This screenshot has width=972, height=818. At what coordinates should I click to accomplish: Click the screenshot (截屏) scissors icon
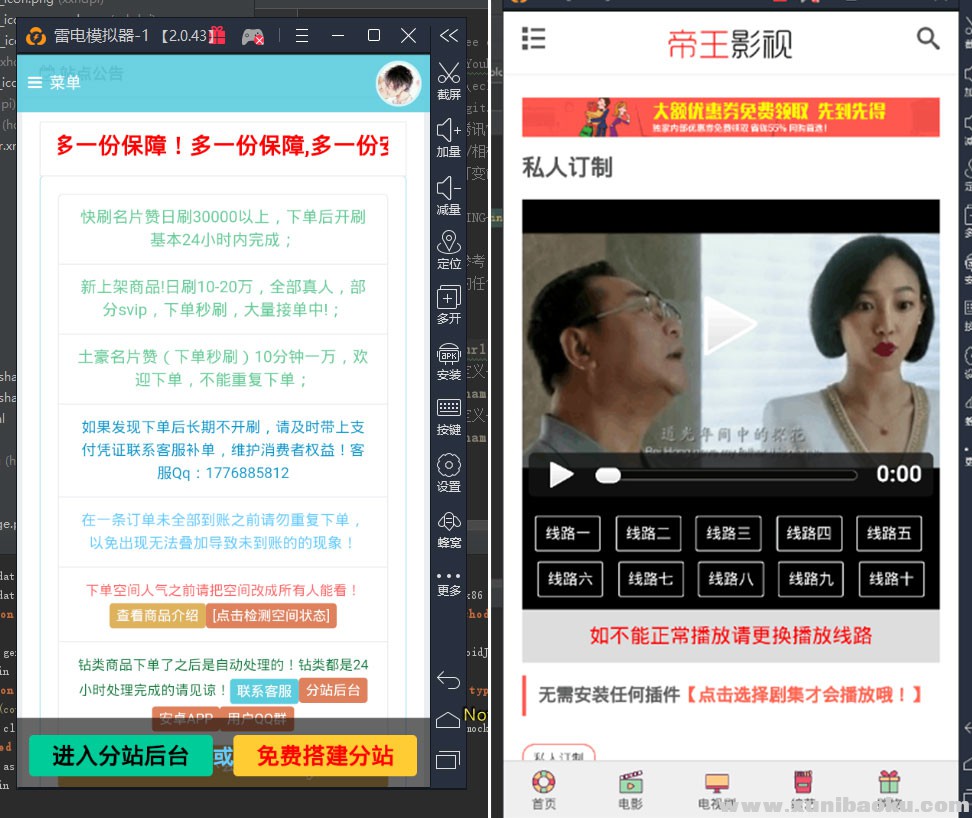tap(449, 74)
